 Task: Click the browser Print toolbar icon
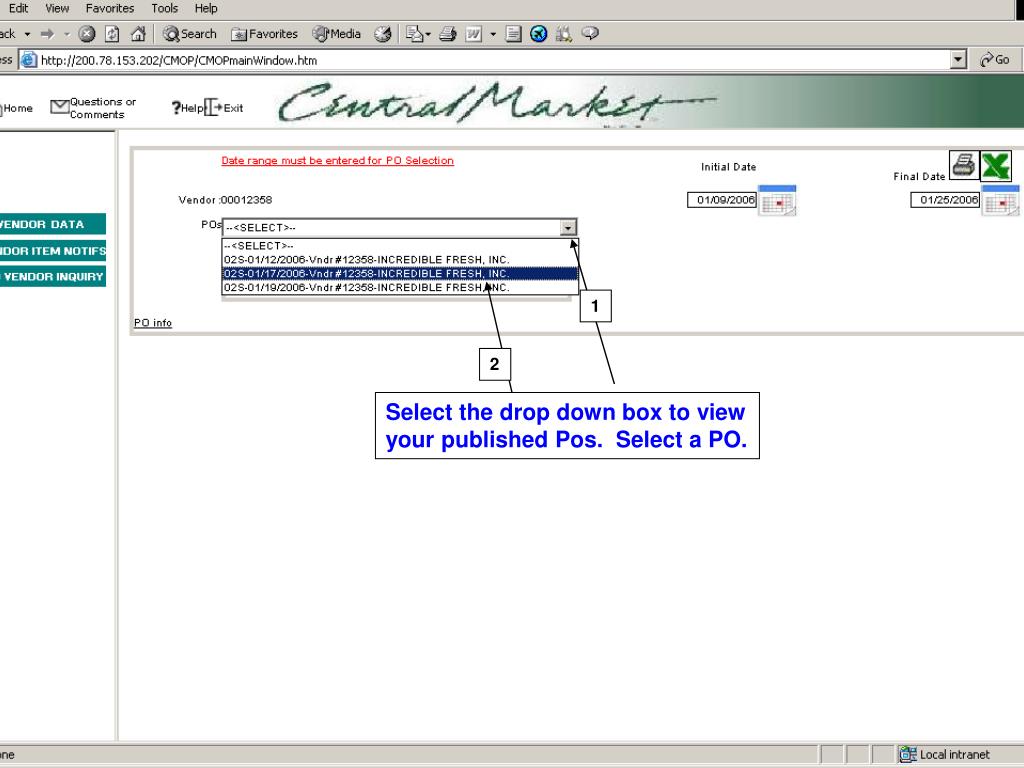(447, 34)
